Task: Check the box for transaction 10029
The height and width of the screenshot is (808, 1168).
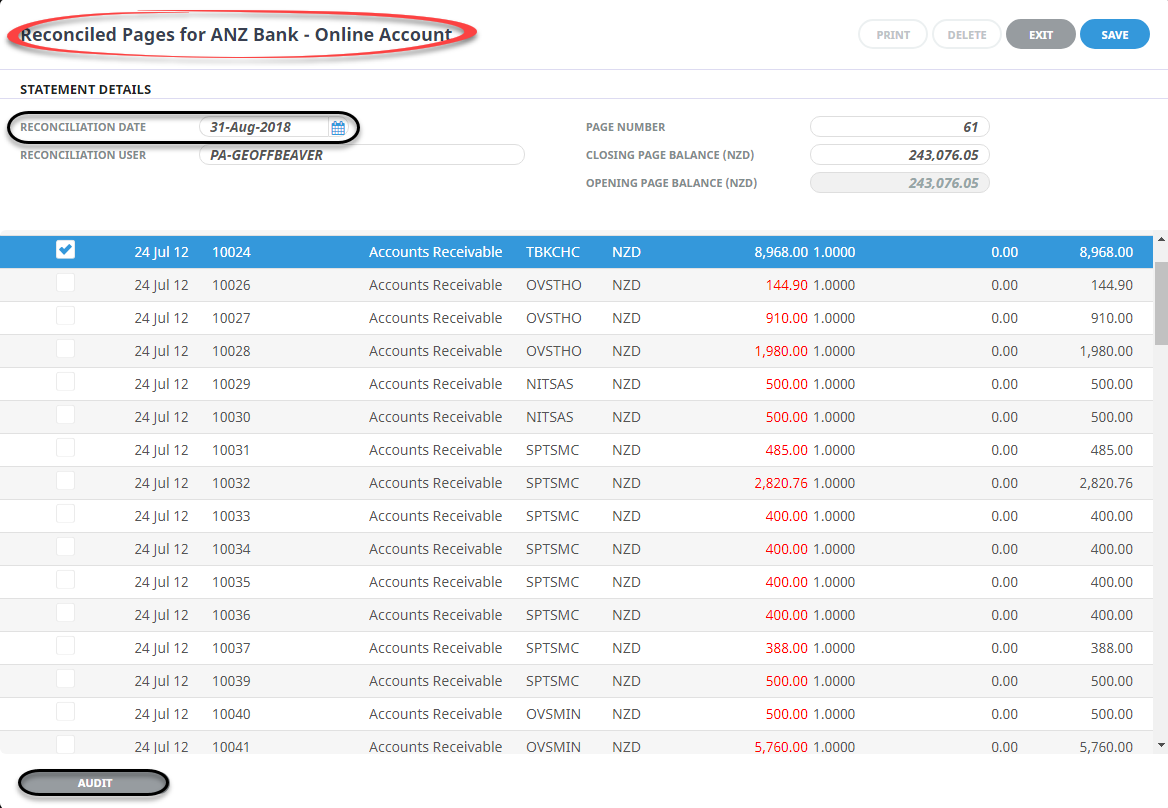Action: (66, 382)
